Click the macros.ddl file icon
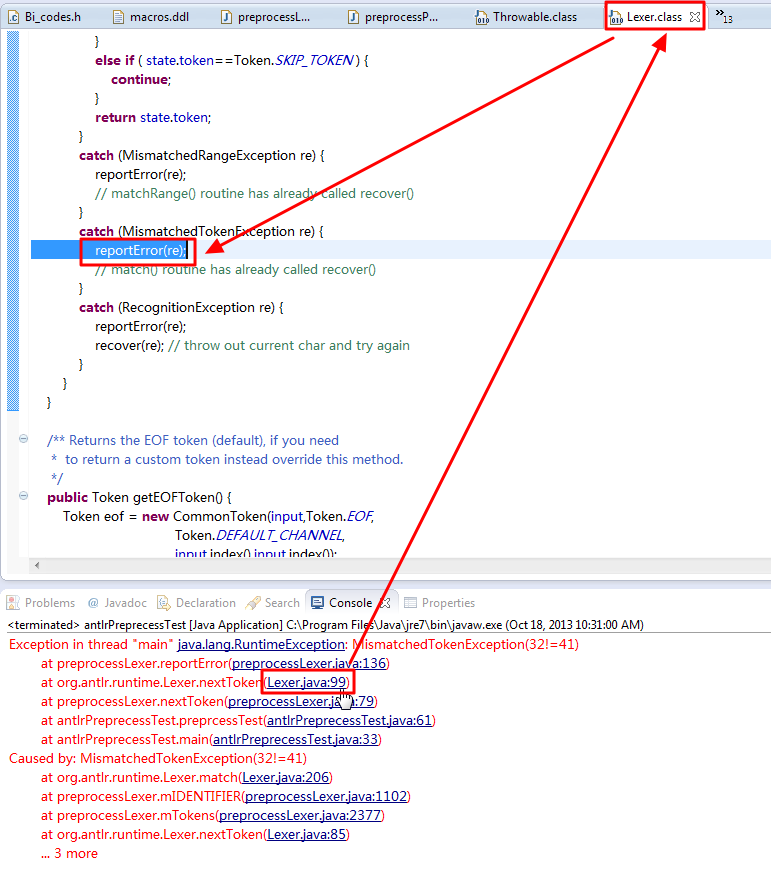This screenshot has width=771, height=872. click(118, 18)
